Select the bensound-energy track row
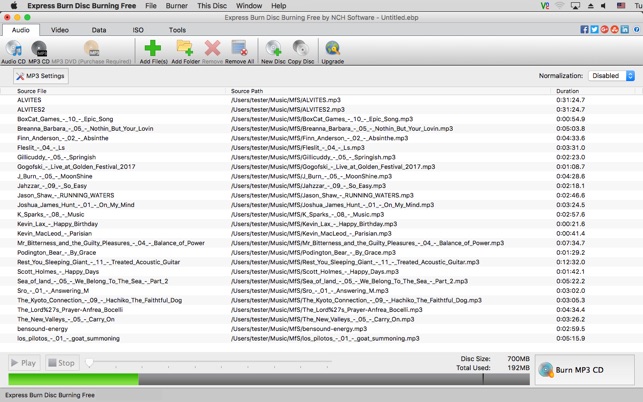Screen dimensions: 643x402 click(322, 329)
